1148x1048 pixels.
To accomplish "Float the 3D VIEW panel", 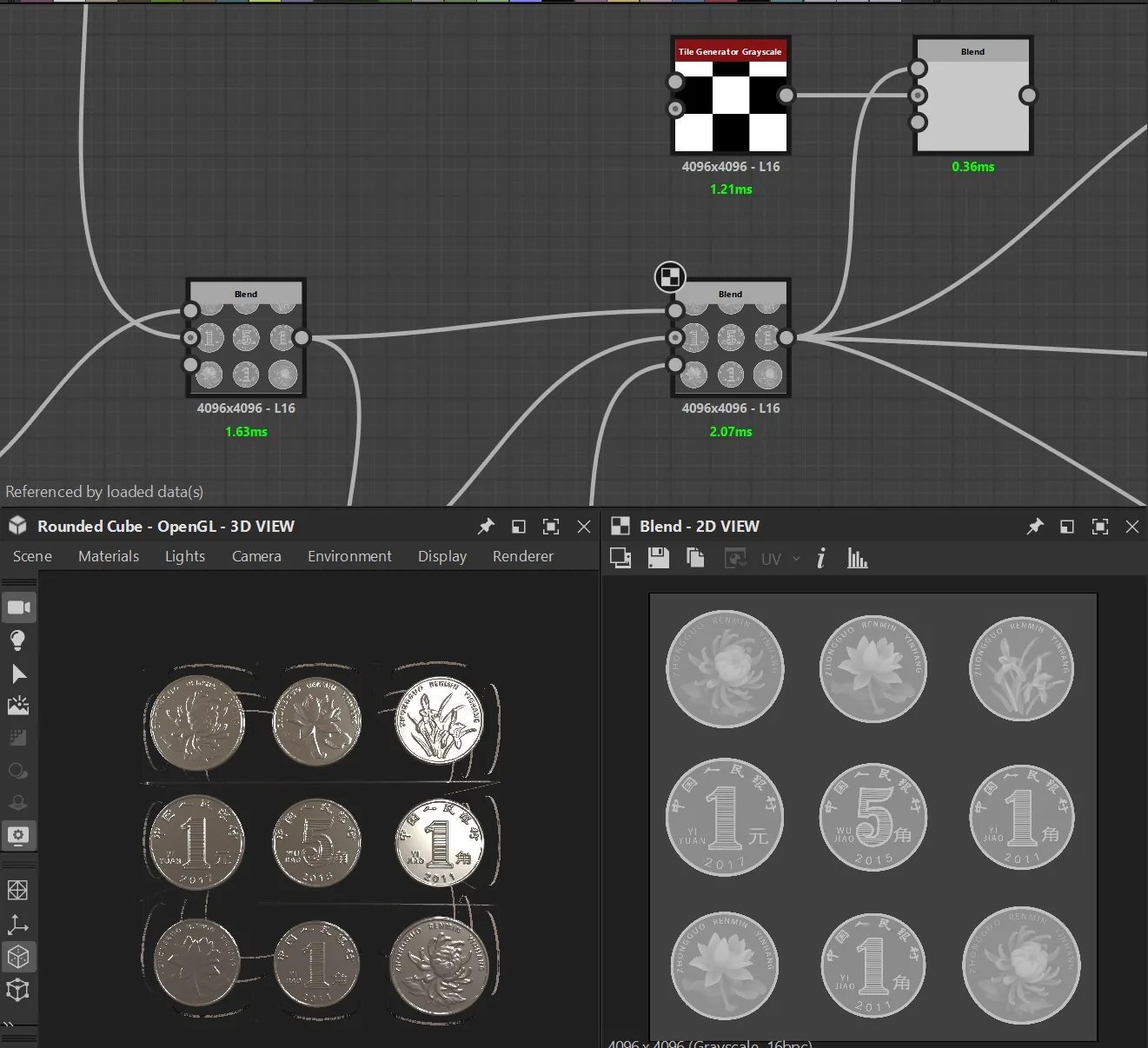I will click(519, 527).
